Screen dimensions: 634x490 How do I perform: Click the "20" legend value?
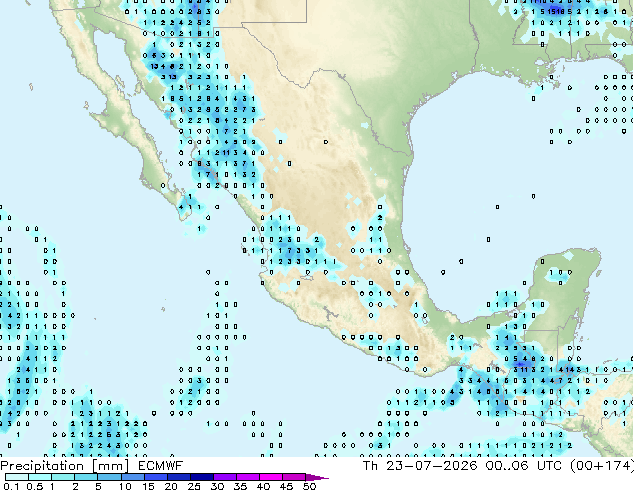click(171, 486)
